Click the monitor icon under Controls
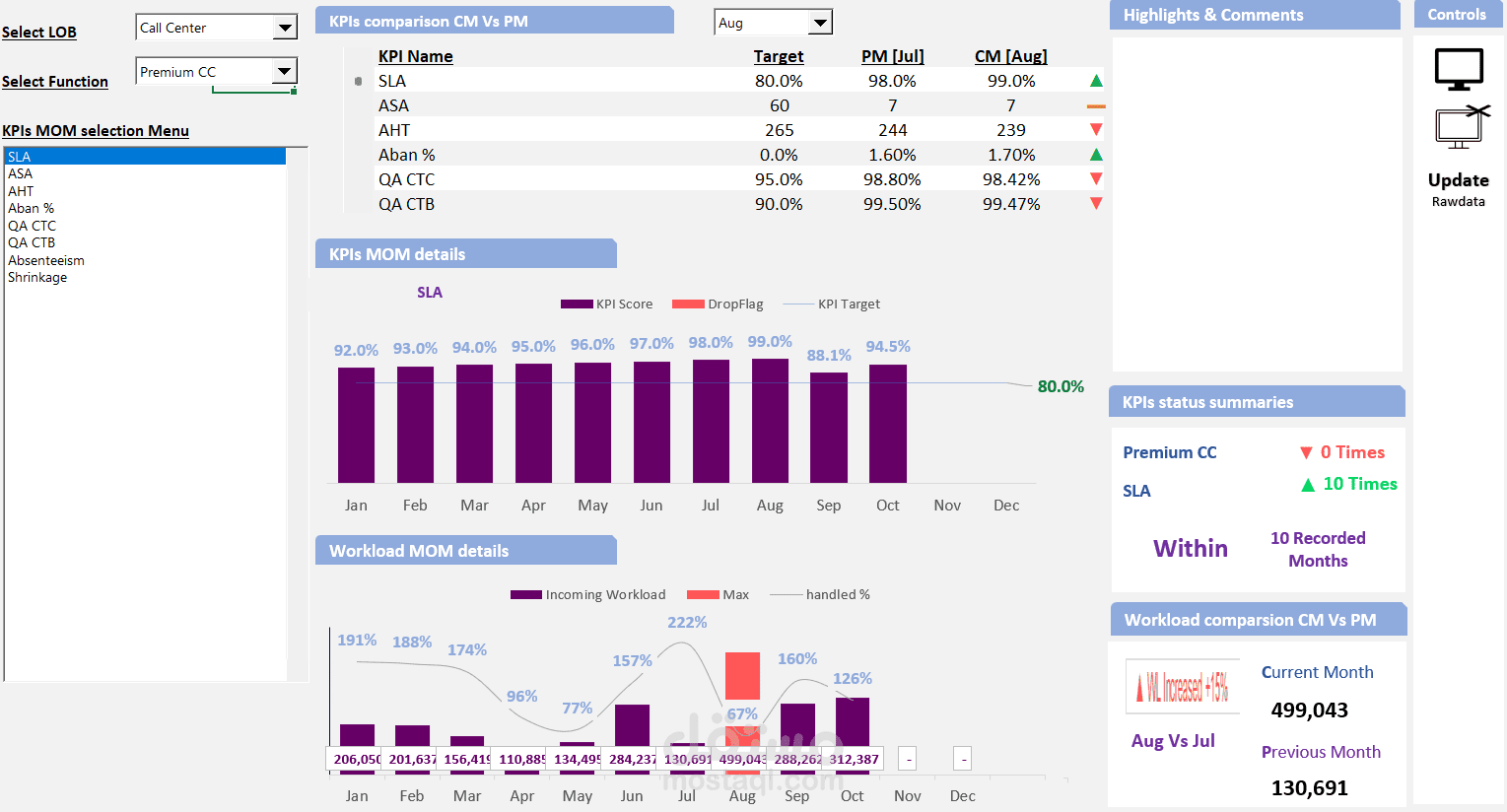The image size is (1507, 812). [1459, 69]
